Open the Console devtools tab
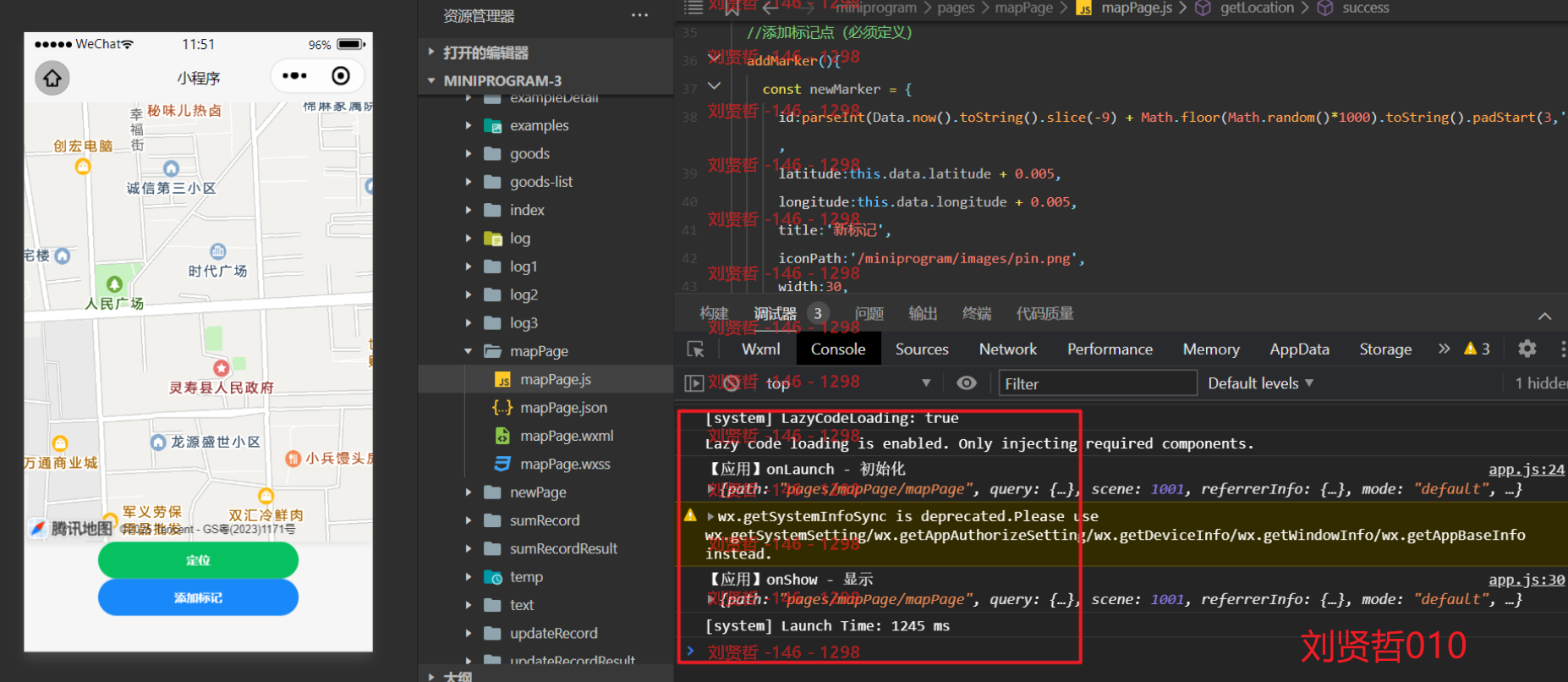This screenshot has width=1568, height=682. pos(838,349)
